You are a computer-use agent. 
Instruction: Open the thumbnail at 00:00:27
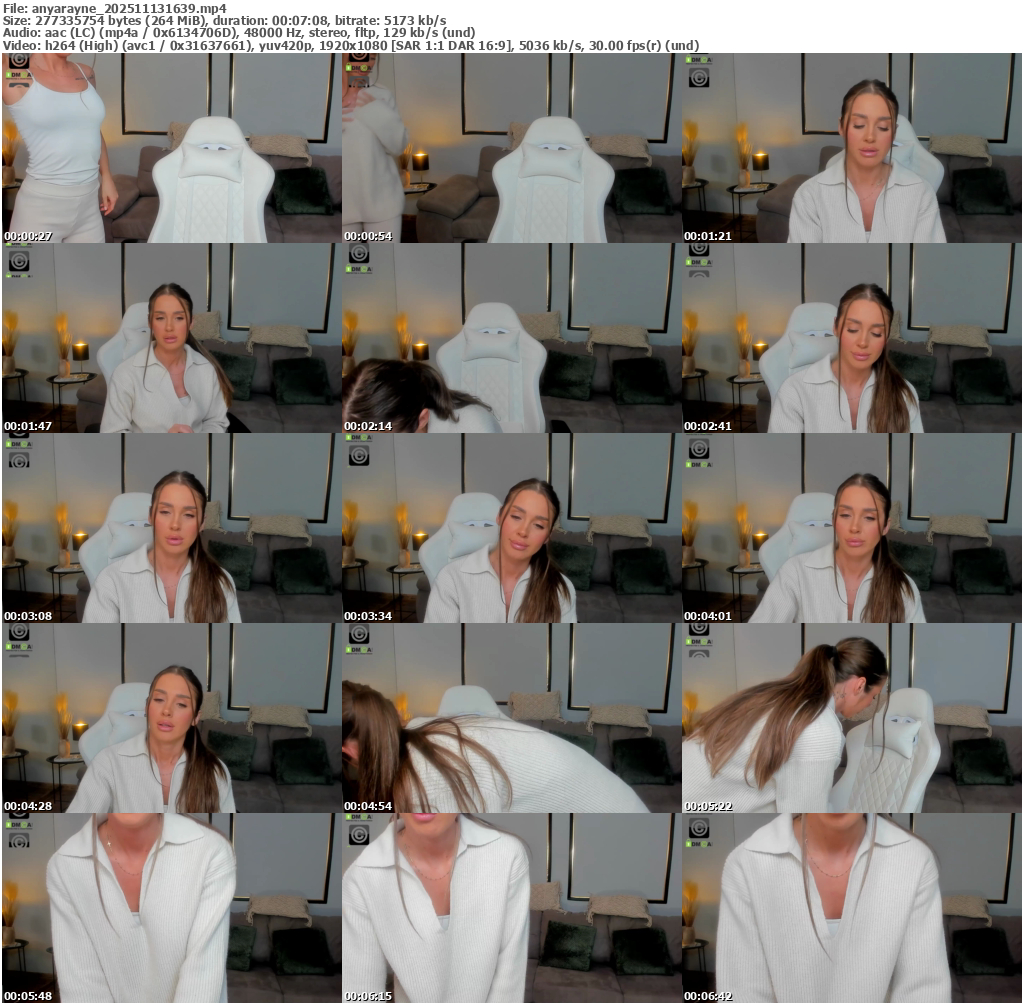pyautogui.click(x=171, y=148)
